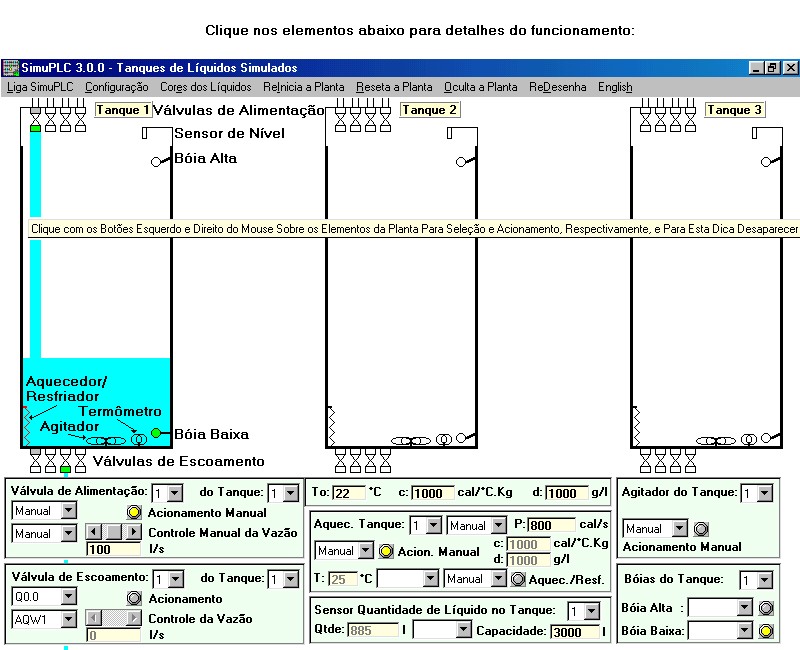Click the thermometer in Tanque 1
The image size is (800, 650).
(139, 439)
